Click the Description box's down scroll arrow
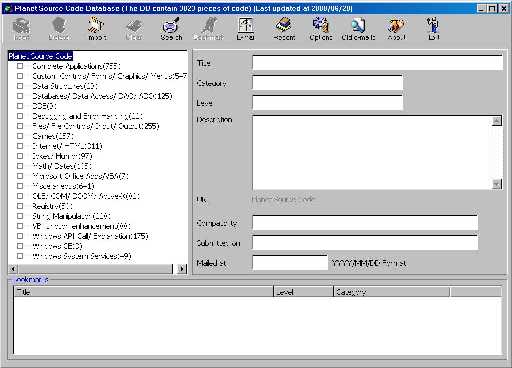 [497, 184]
